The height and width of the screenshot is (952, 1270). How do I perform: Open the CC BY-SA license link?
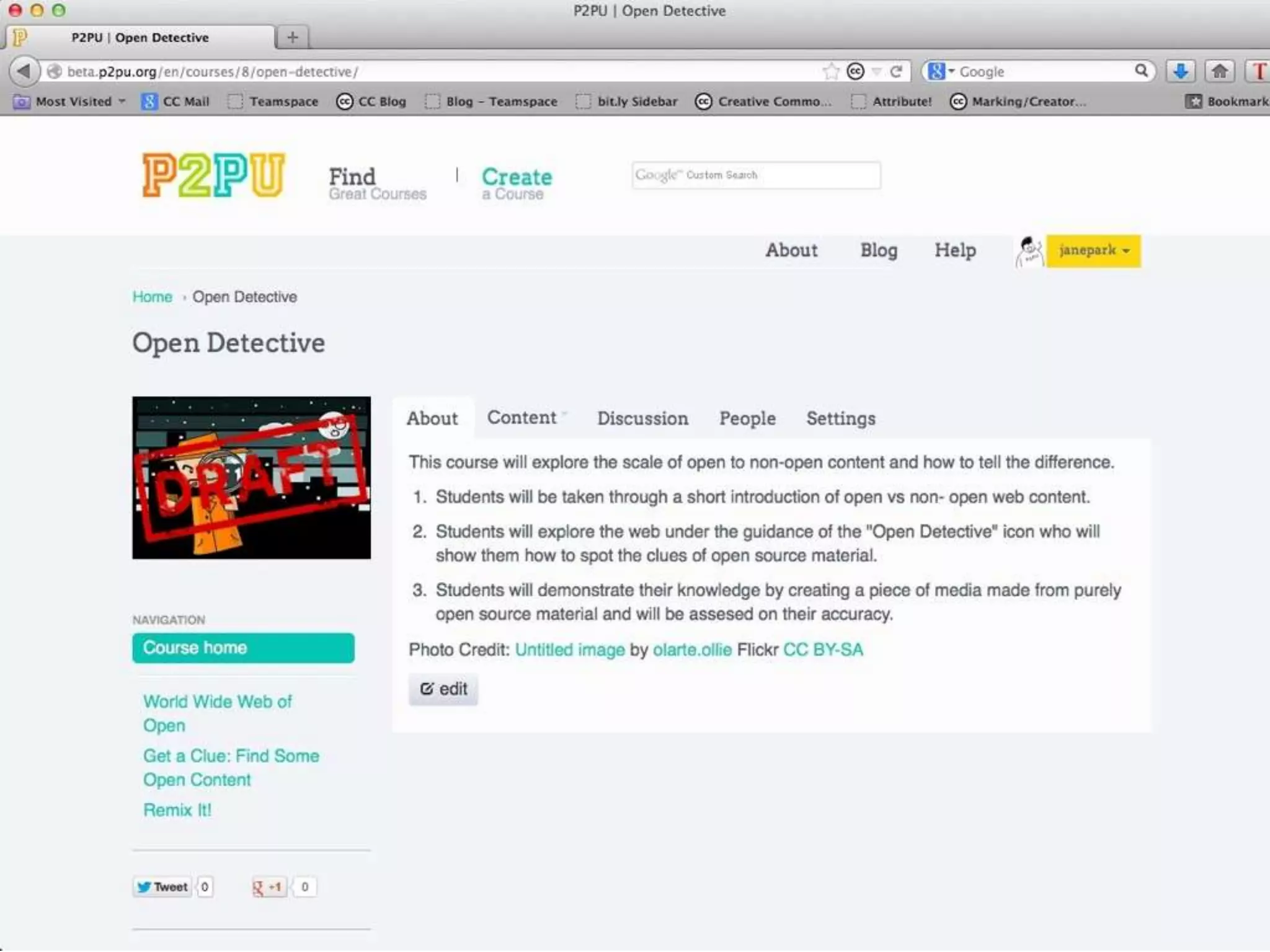[823, 650]
